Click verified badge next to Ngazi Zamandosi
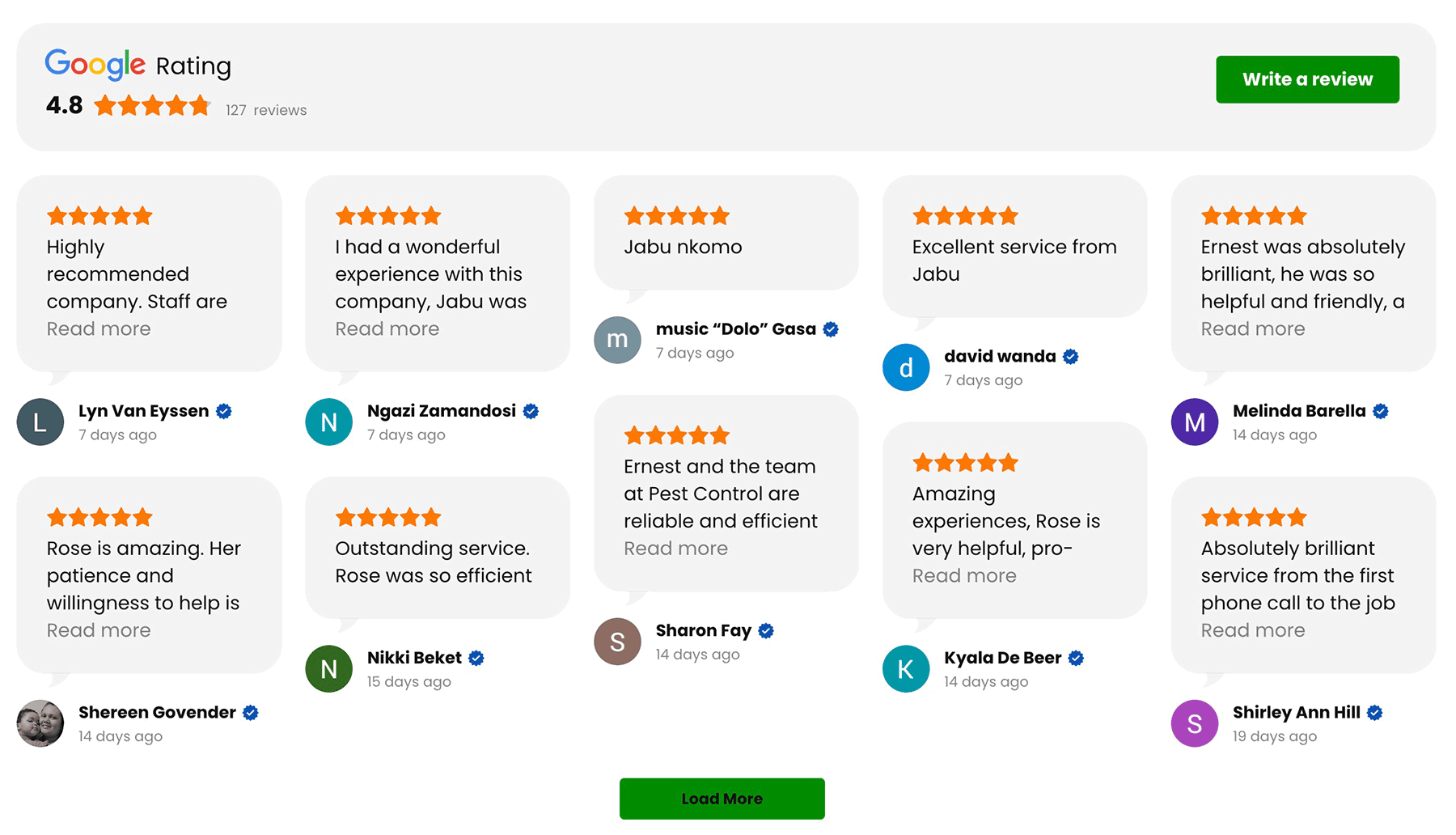Image resolution: width=1456 pixels, height=835 pixels. point(531,411)
